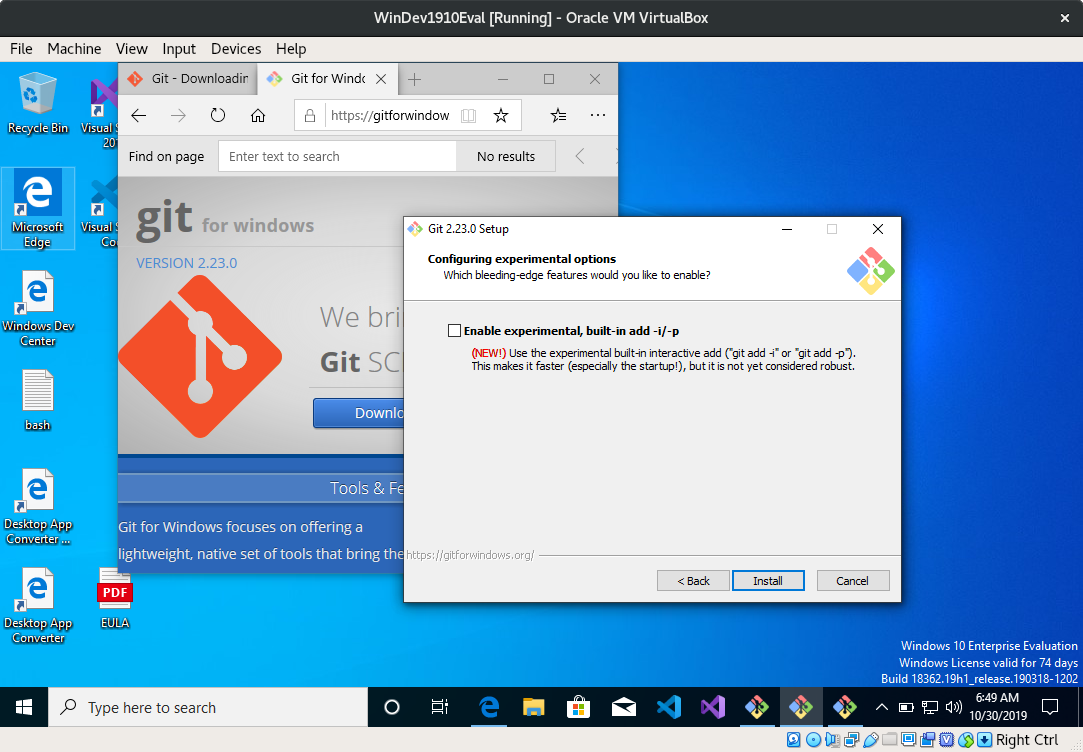Viewport: 1083px width, 752px height.
Task: Click the Edge forward arrow
Action: pyautogui.click(x=178, y=115)
